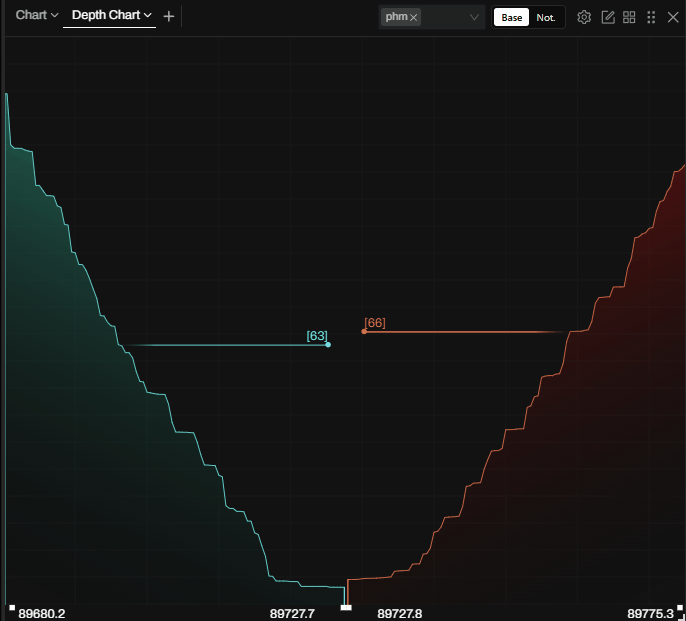Click the edit pencil icon

click(608, 17)
